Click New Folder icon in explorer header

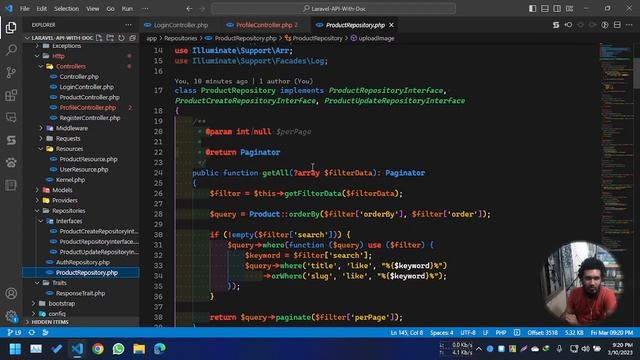[110, 38]
